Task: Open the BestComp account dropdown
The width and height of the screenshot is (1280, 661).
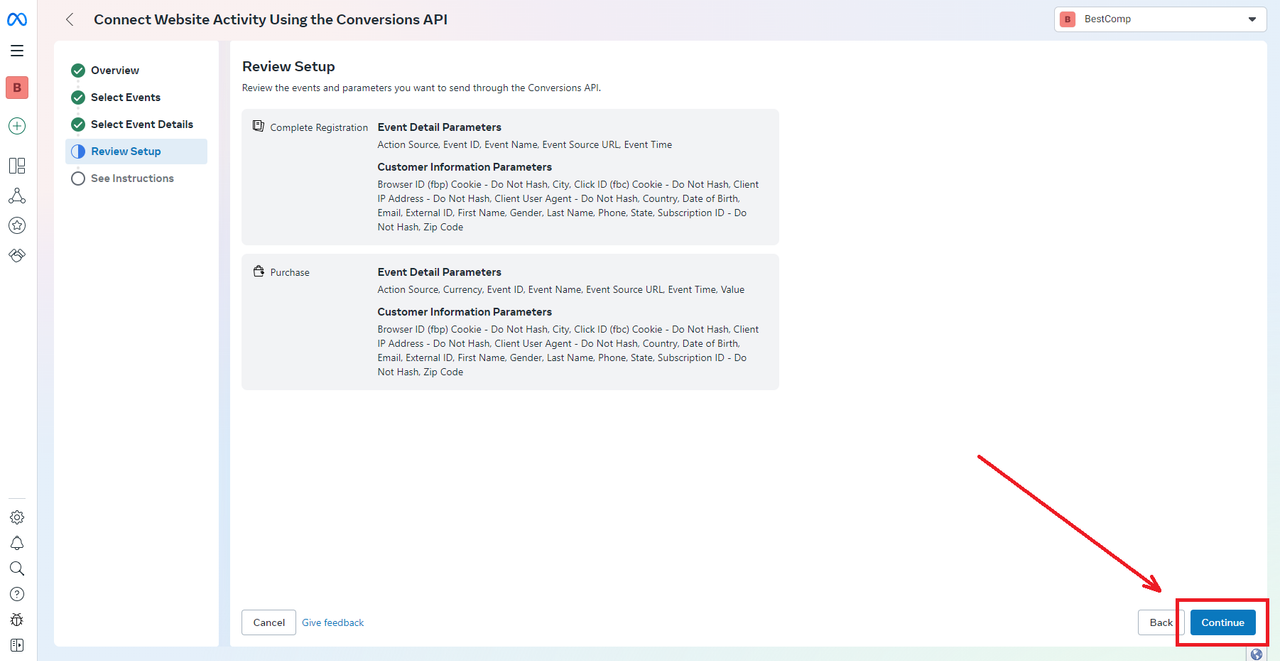Action: (x=1161, y=19)
